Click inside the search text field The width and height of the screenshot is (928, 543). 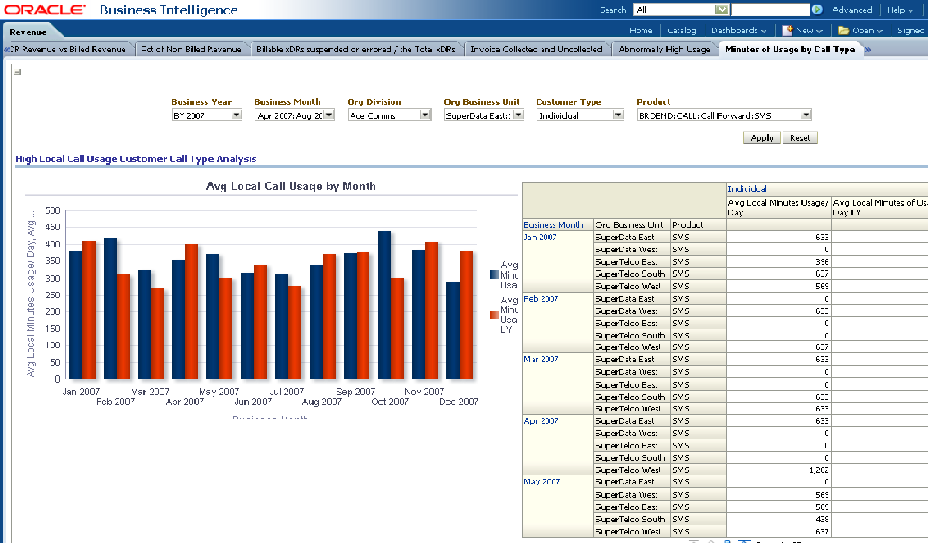pyautogui.click(x=770, y=9)
